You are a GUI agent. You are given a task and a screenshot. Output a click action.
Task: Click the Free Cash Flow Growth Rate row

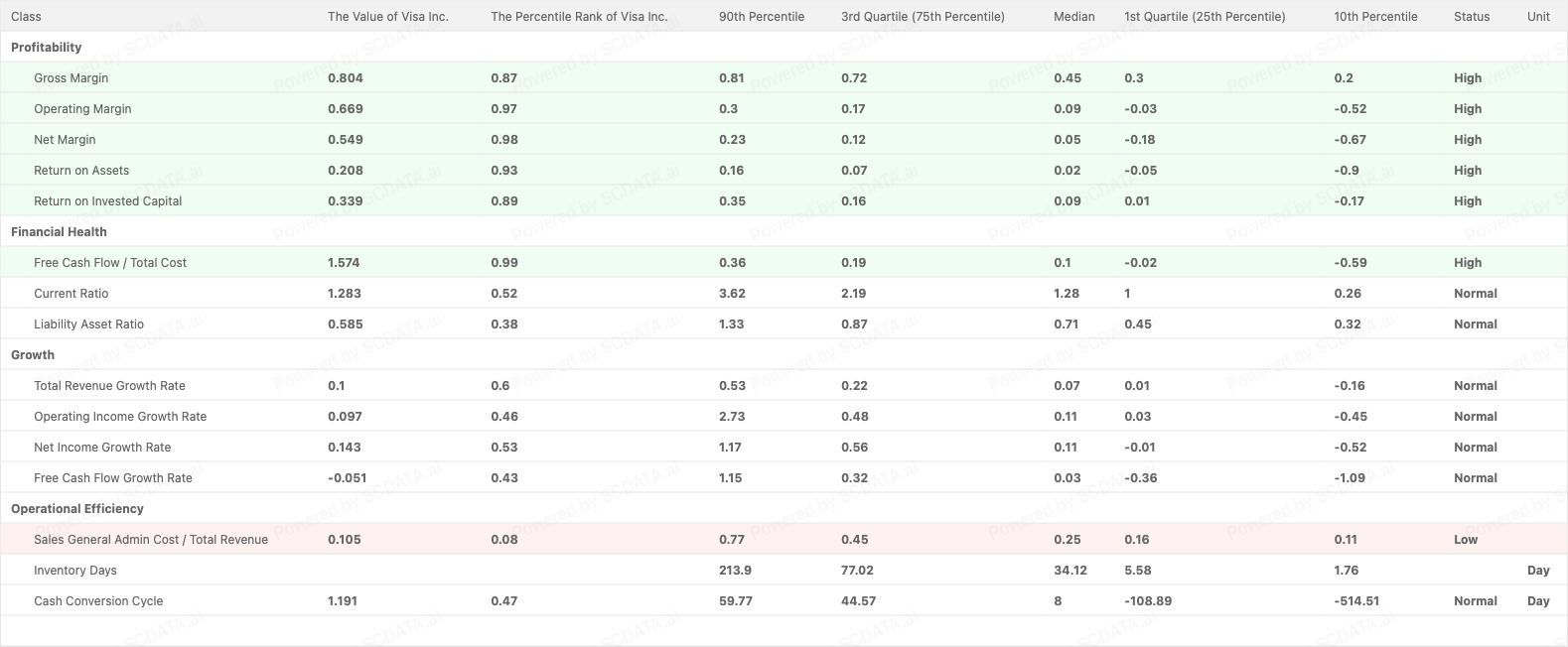tap(113, 478)
